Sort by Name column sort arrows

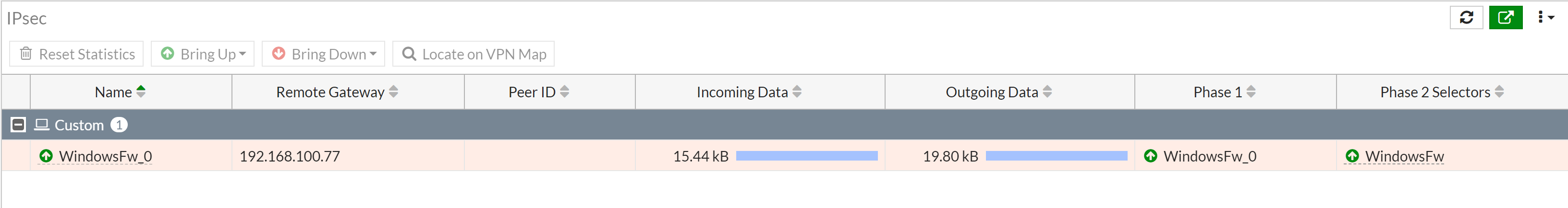tap(141, 92)
